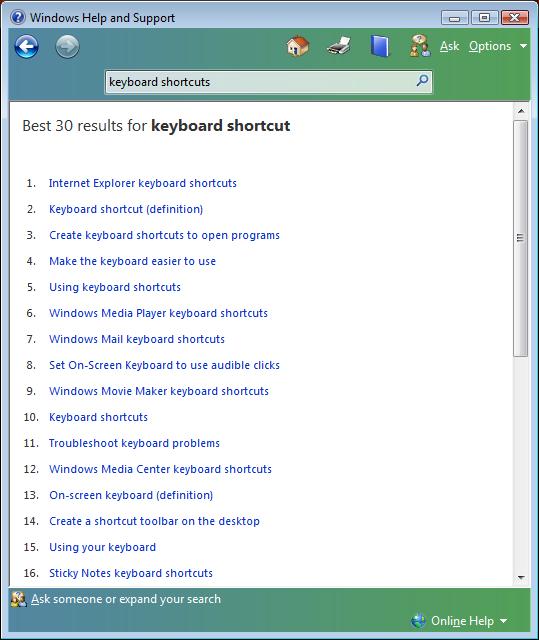The image size is (539, 640).
Task: Click the Online Help globe icon
Action: tap(419, 621)
